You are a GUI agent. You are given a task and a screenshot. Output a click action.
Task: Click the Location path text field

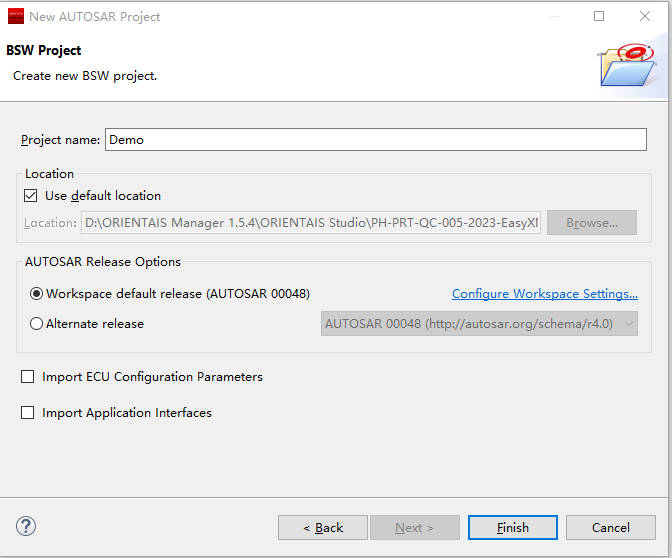tap(311, 223)
